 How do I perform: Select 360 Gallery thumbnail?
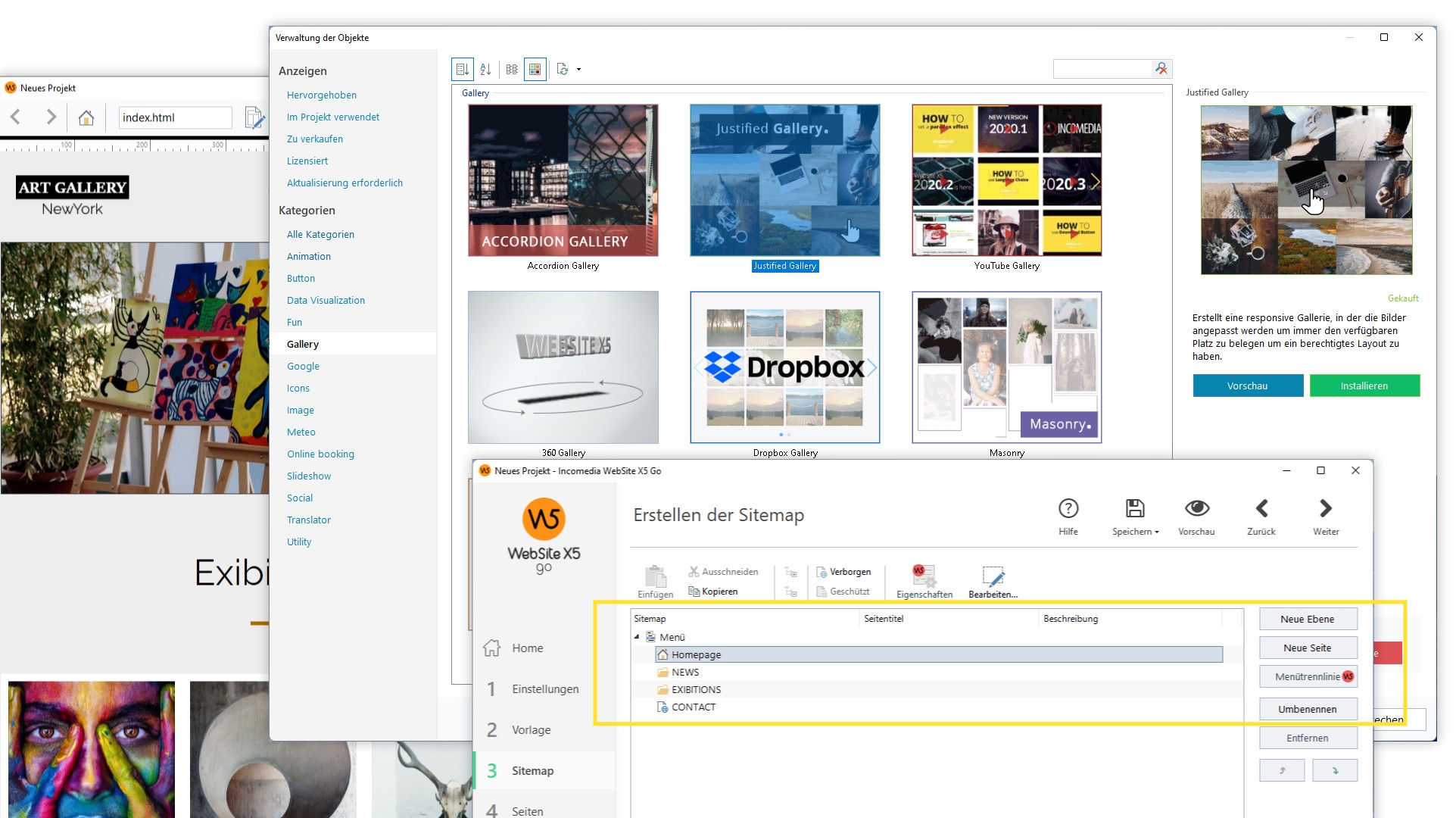(563, 367)
